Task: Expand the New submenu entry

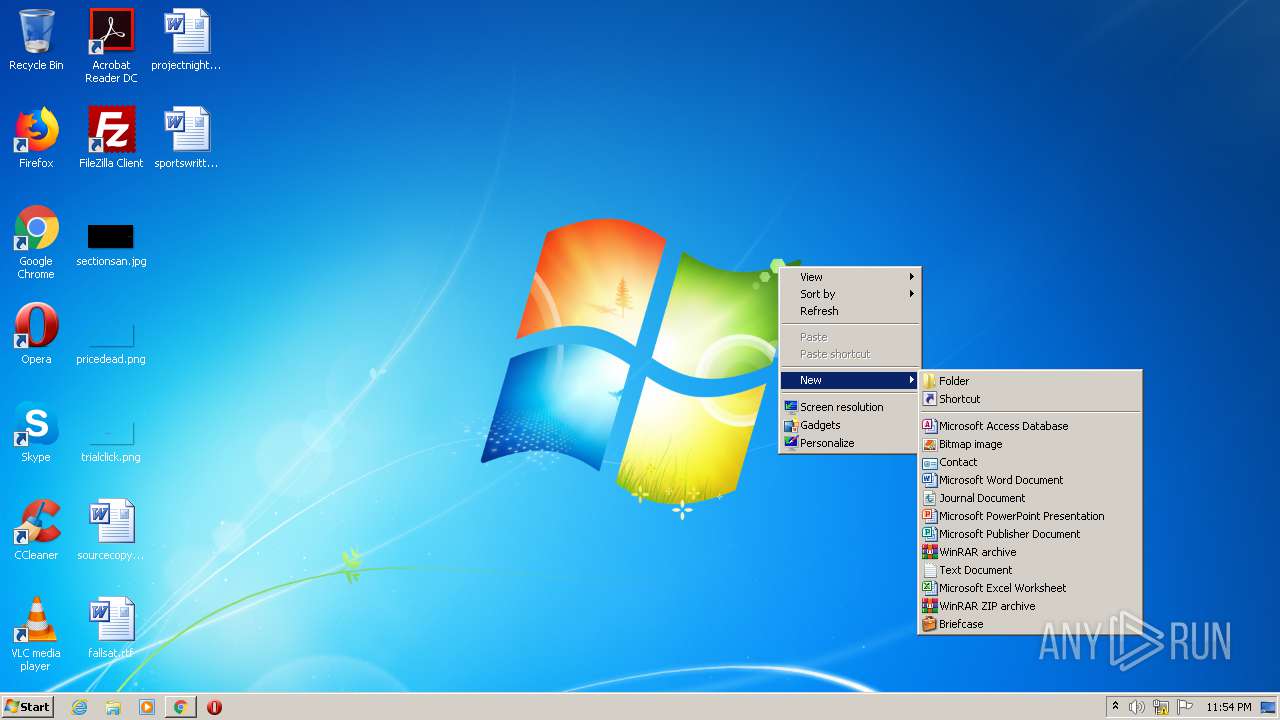Action: (x=849, y=380)
